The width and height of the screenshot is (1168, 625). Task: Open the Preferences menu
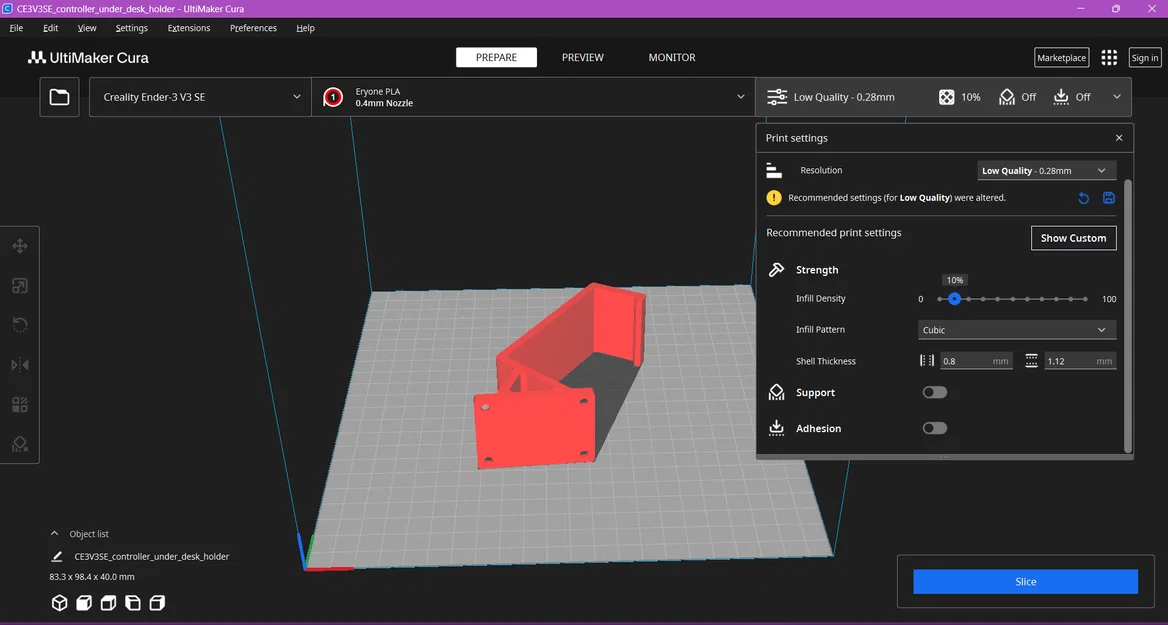[253, 28]
